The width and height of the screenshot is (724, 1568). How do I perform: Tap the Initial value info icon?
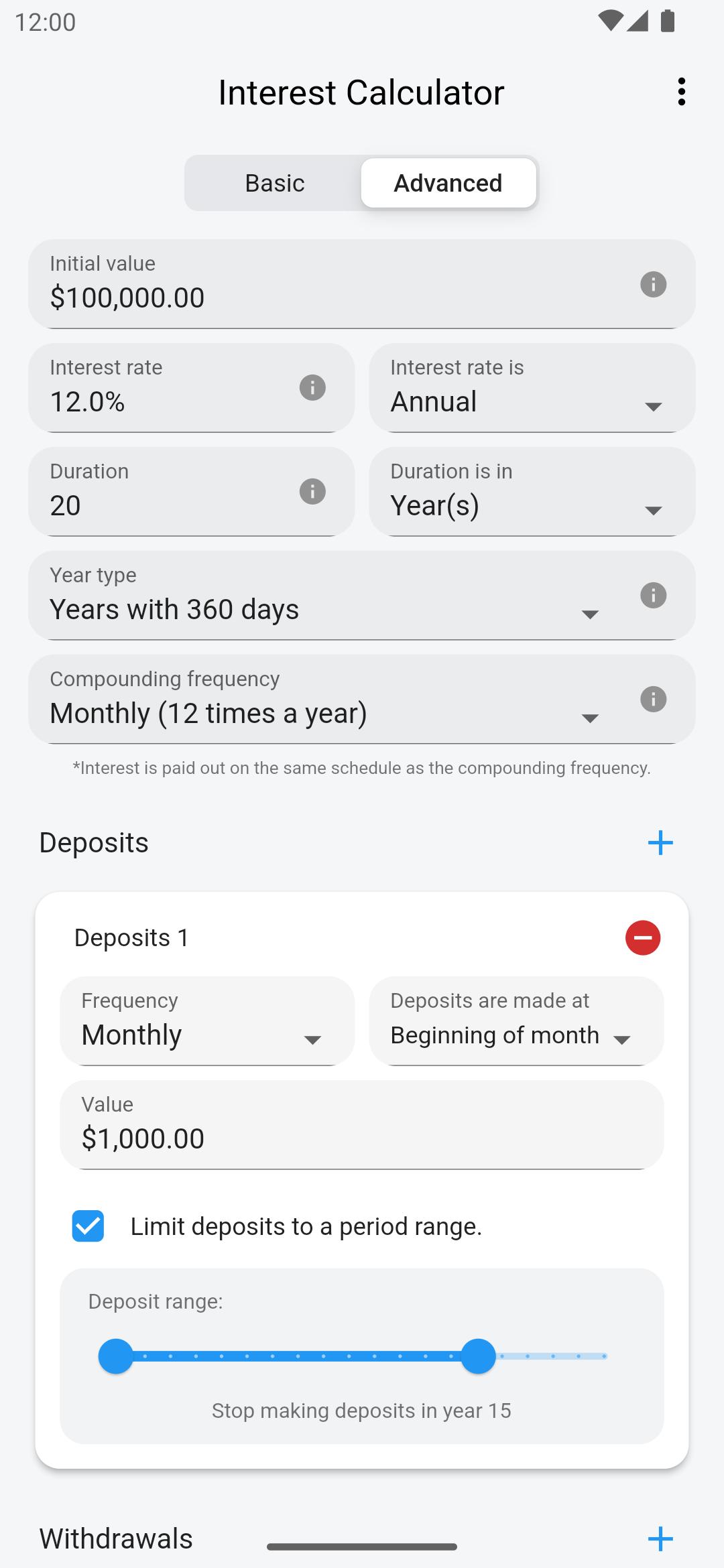pyautogui.click(x=653, y=284)
